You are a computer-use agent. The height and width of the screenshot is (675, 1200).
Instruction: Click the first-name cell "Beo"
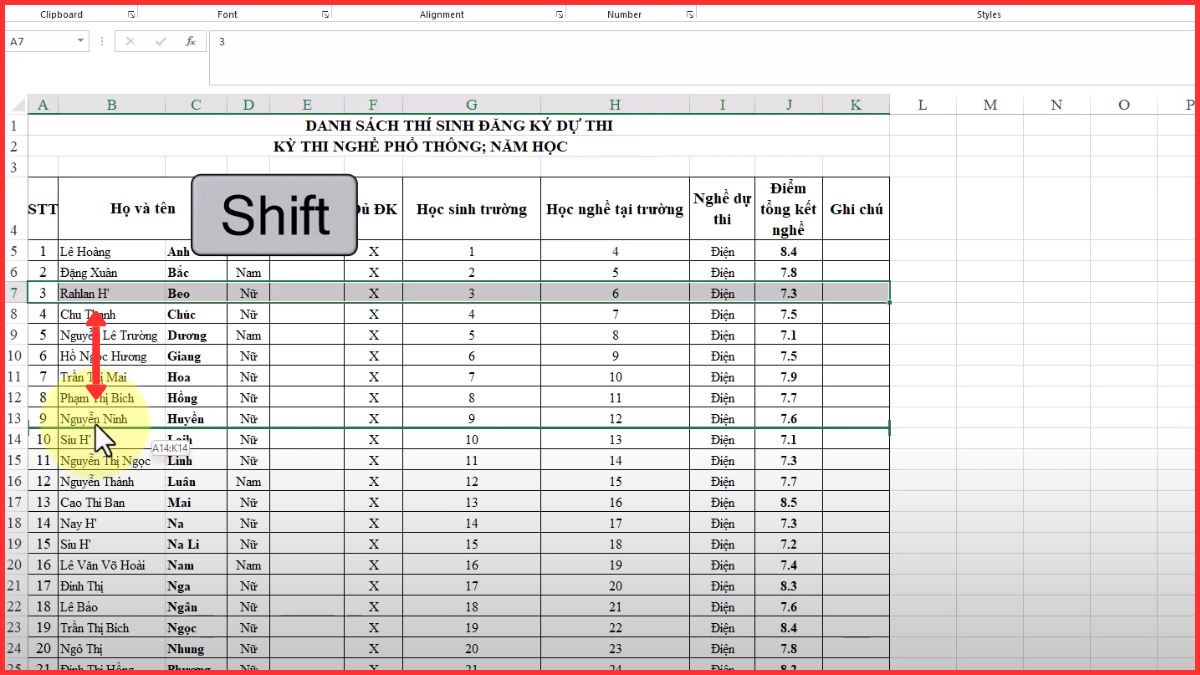point(196,293)
